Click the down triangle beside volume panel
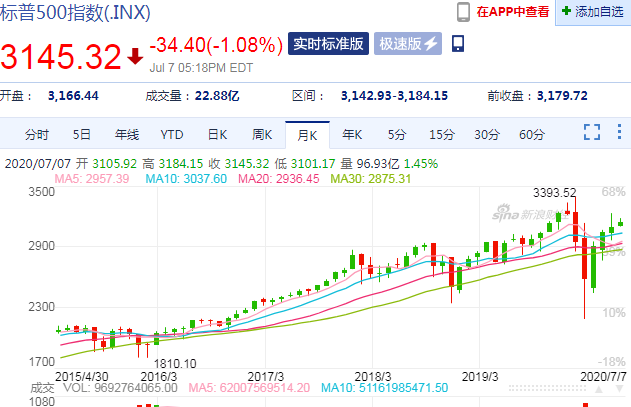 pos(619,389)
